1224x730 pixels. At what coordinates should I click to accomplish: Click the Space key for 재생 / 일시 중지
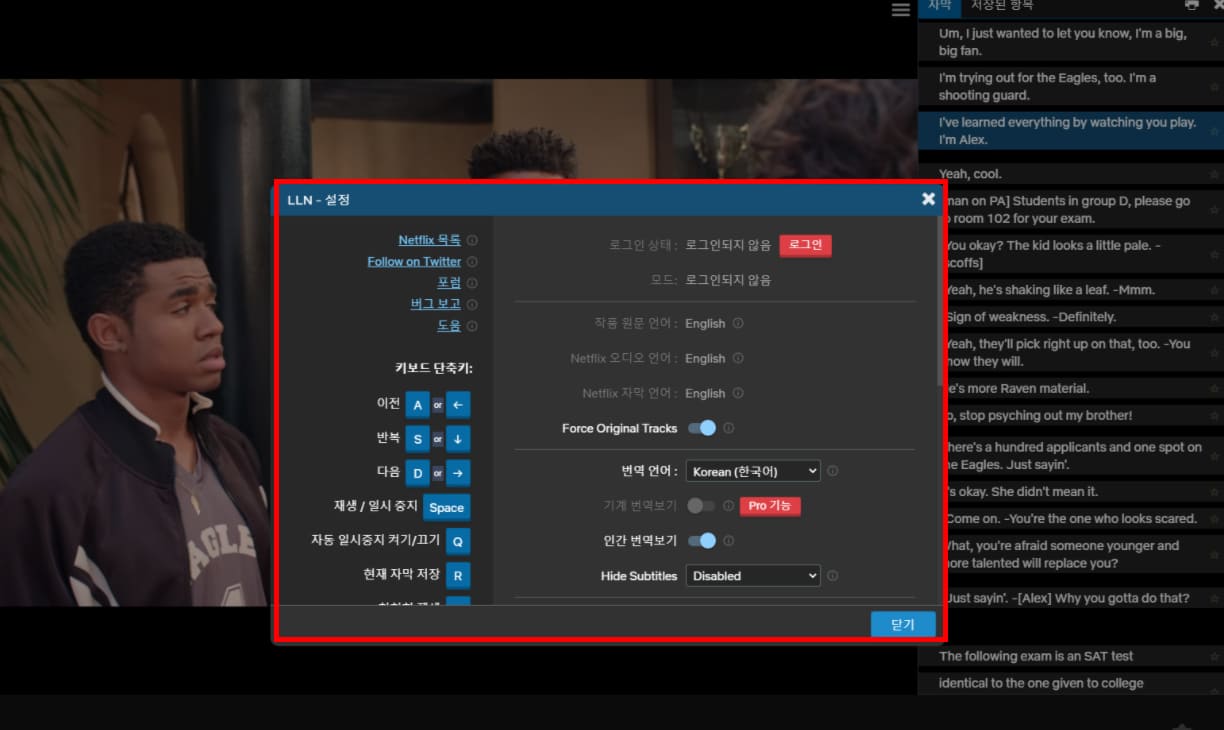pyautogui.click(x=446, y=507)
